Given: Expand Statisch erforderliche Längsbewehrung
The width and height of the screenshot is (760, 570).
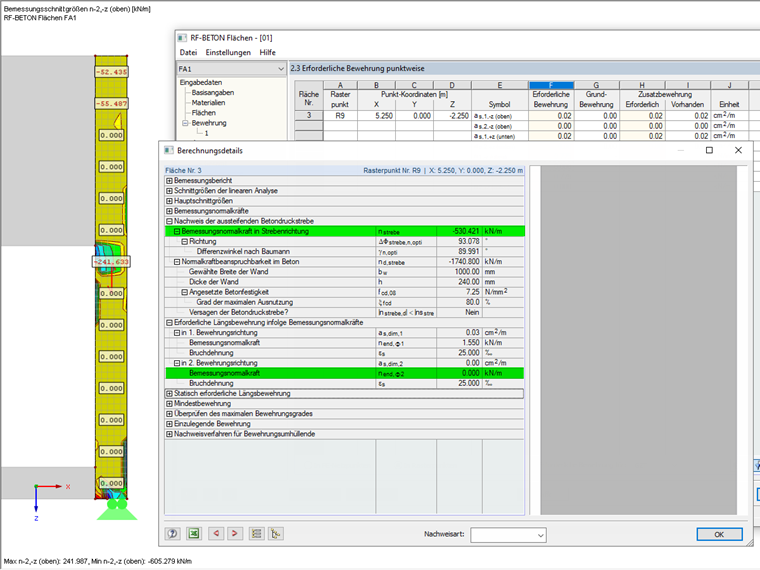Looking at the screenshot, I should coord(169,394).
